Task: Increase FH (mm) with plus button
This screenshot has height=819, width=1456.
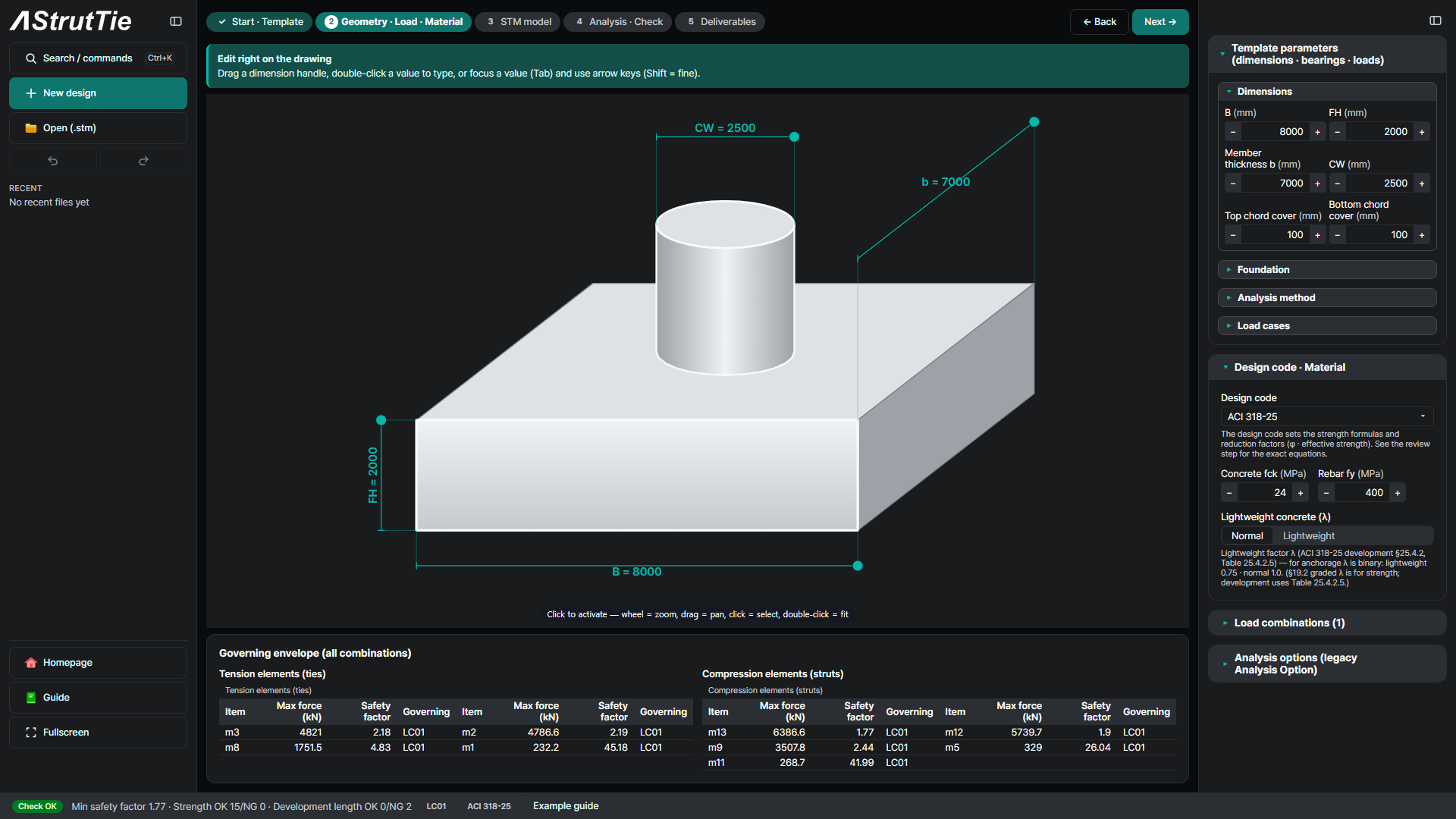Action: click(x=1422, y=132)
